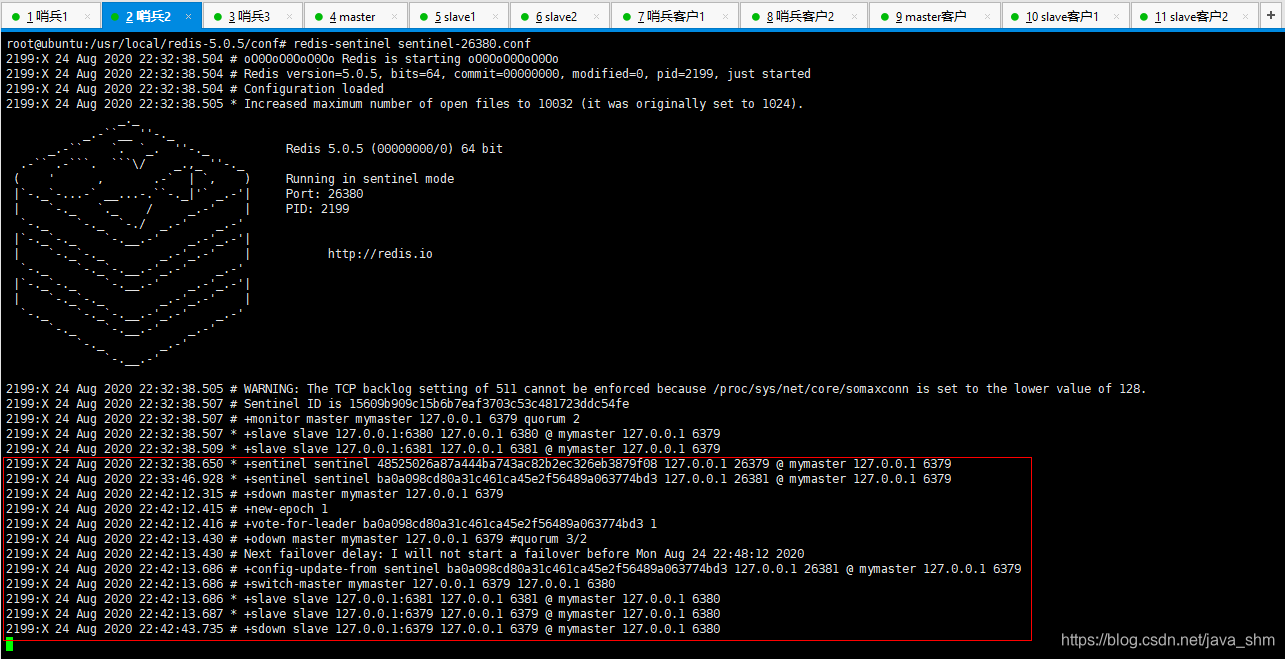1285x659 pixels.
Task: Close the 8 哨兵客户2 tab
Action: (x=855, y=17)
